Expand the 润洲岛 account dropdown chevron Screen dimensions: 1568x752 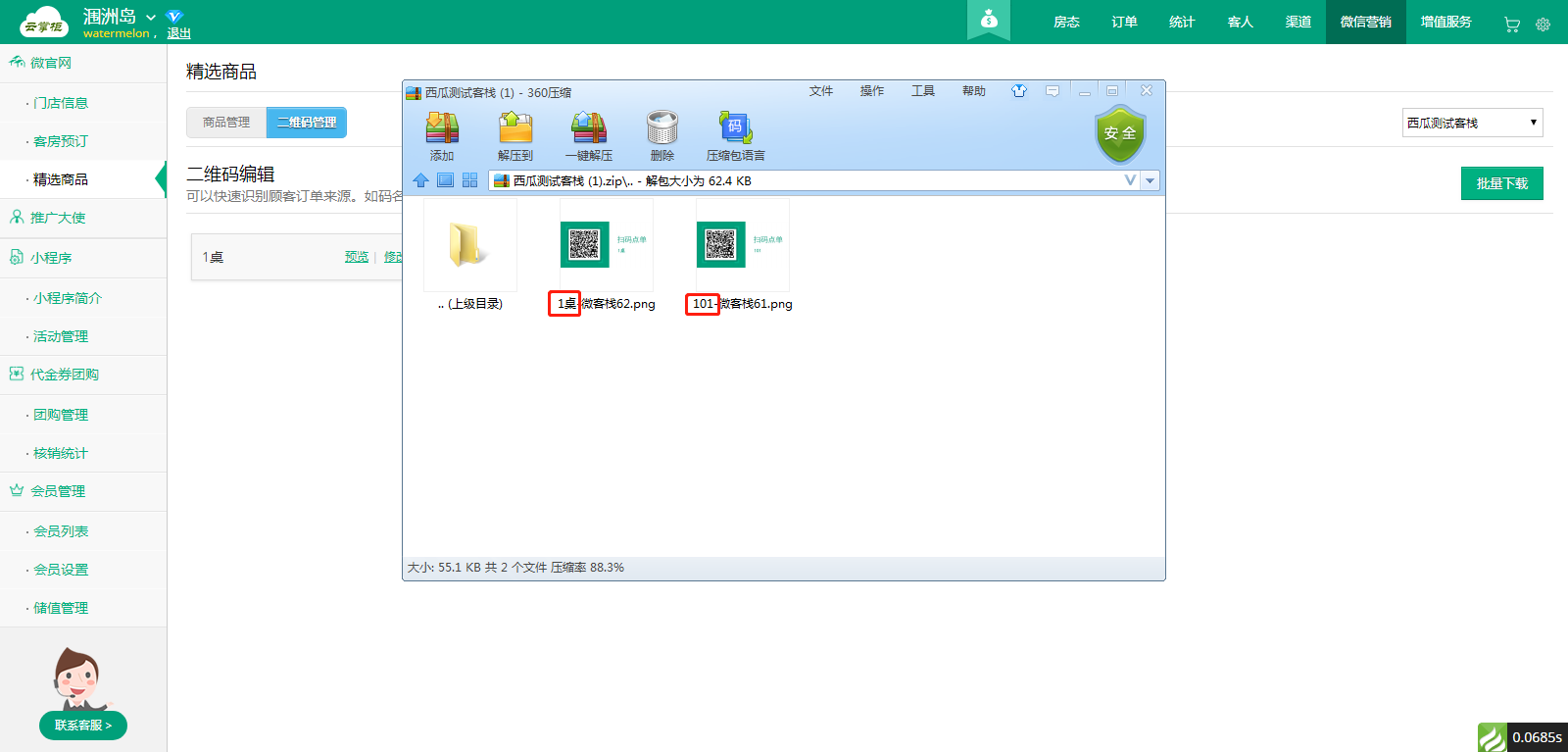[x=151, y=18]
